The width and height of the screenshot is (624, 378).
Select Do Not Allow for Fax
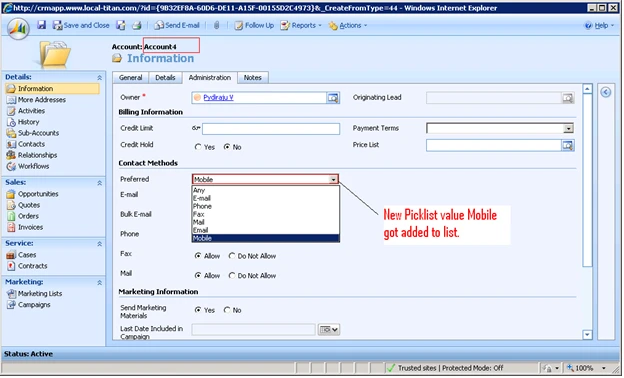pos(232,256)
